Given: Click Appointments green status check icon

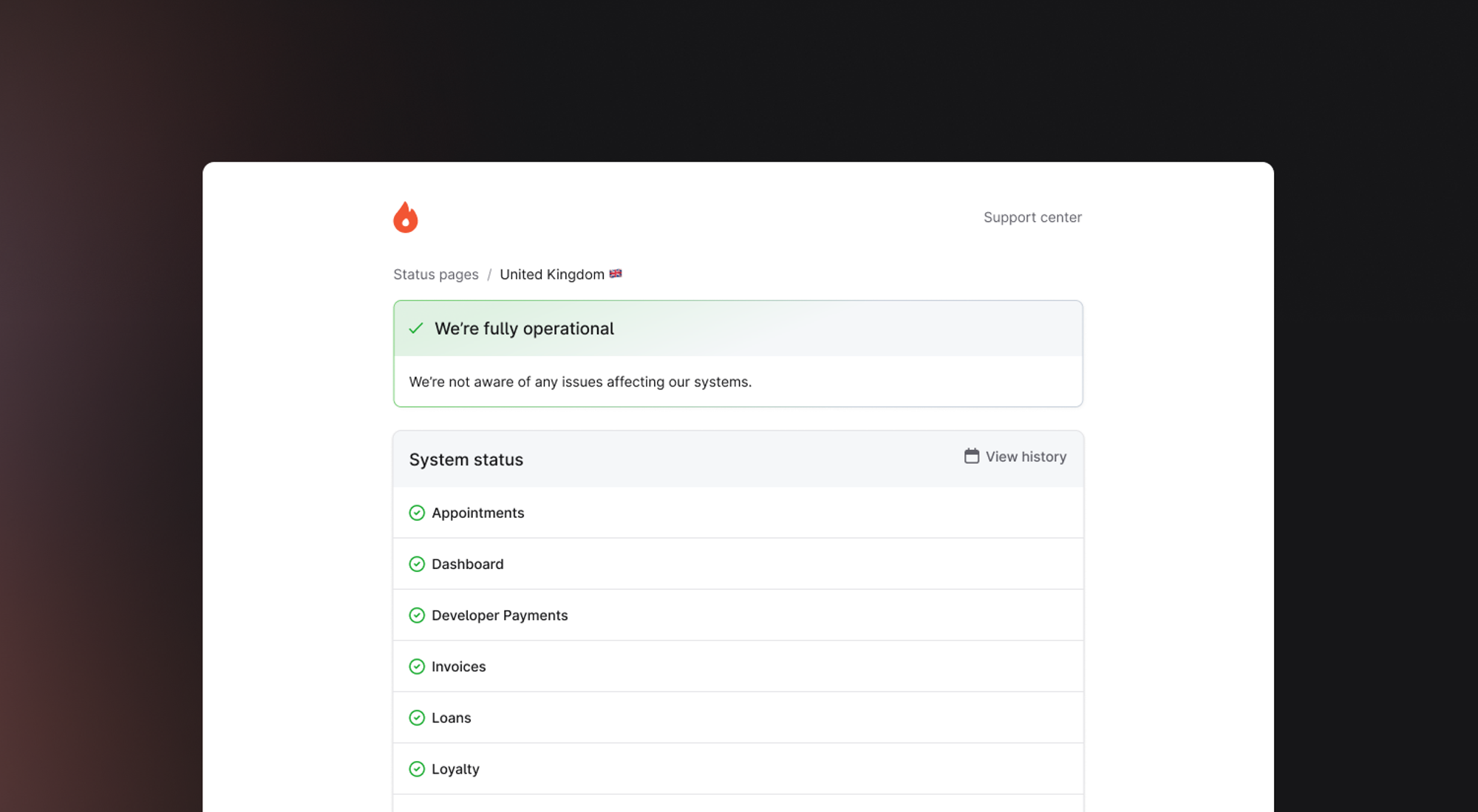Looking at the screenshot, I should [x=417, y=513].
